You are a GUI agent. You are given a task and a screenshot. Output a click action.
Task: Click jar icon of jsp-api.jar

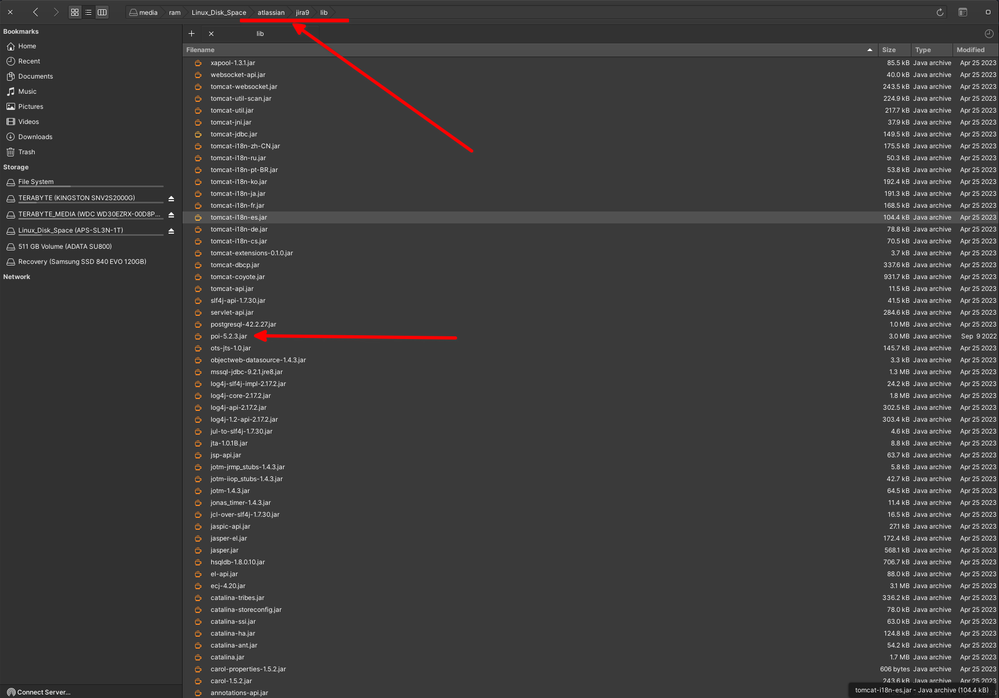click(x=198, y=455)
